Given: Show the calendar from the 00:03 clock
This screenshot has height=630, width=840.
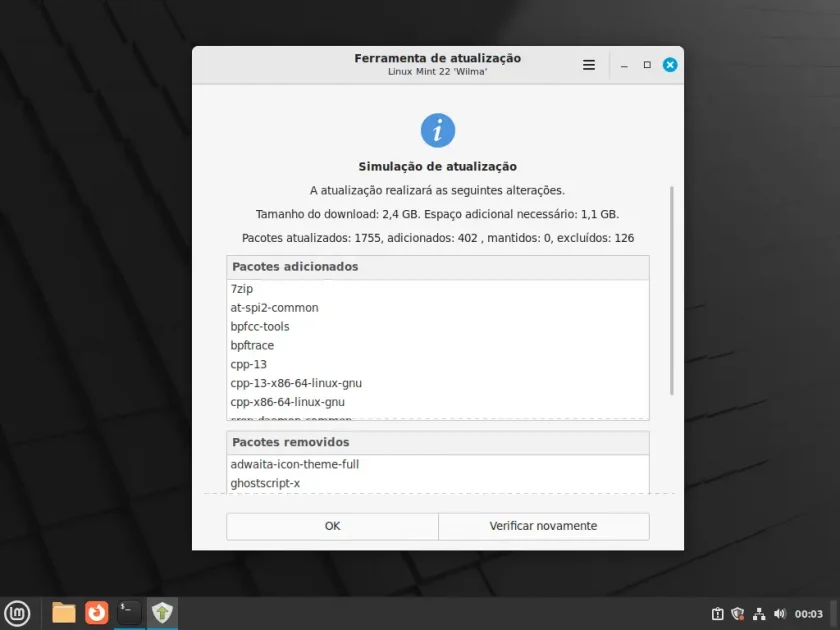Looking at the screenshot, I should [x=808, y=614].
